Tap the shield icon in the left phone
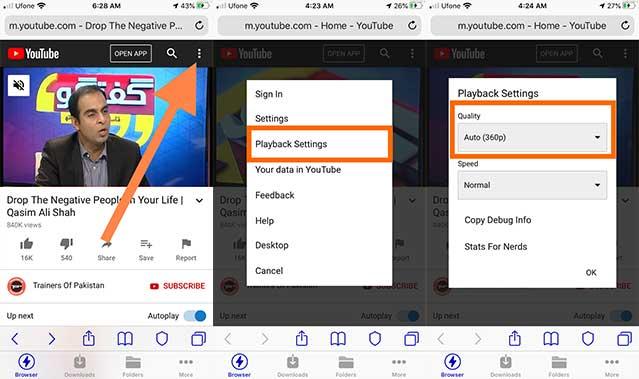639x379 pixels. click(x=162, y=339)
